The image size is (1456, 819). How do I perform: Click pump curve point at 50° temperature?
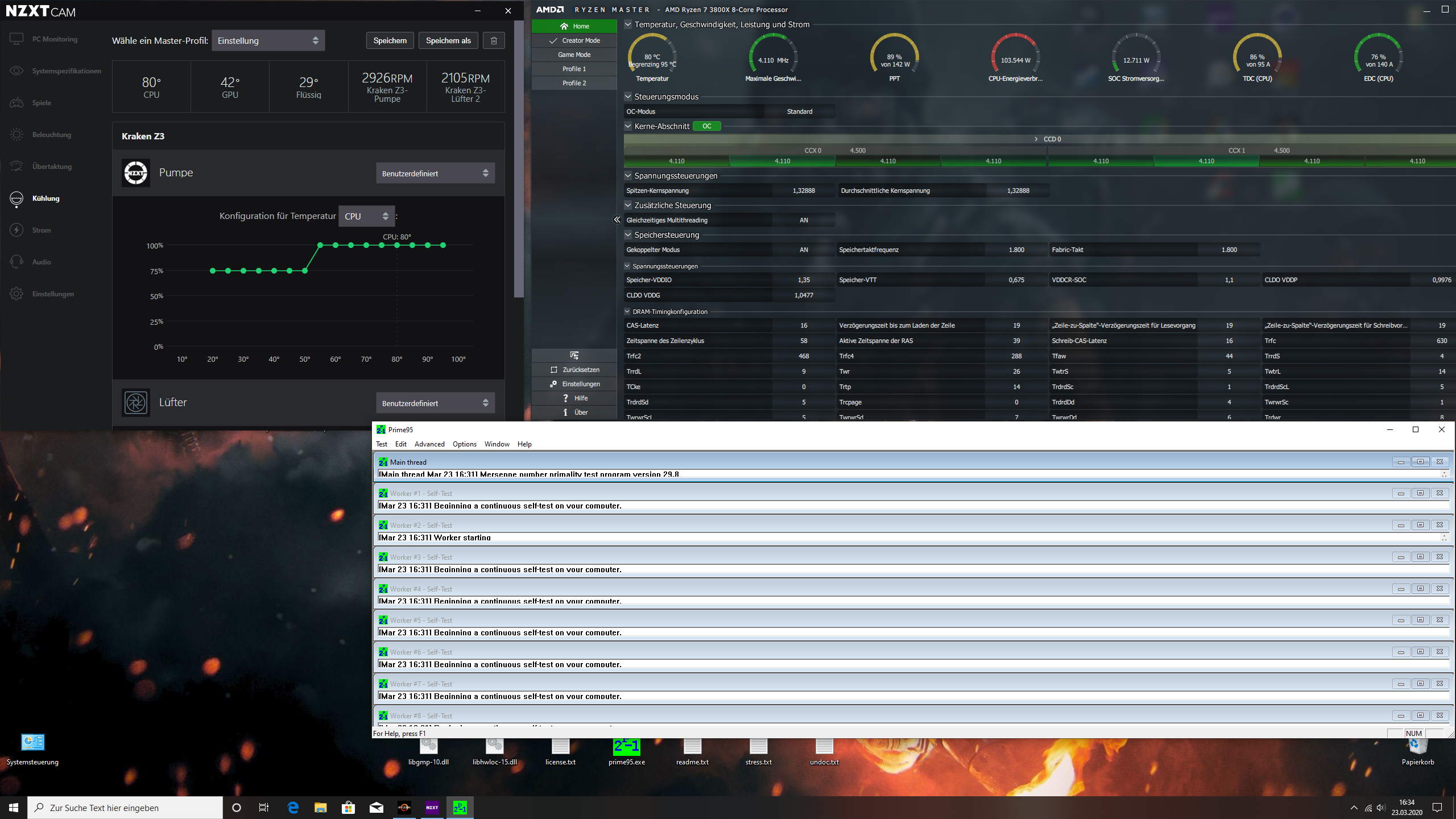pos(305,271)
